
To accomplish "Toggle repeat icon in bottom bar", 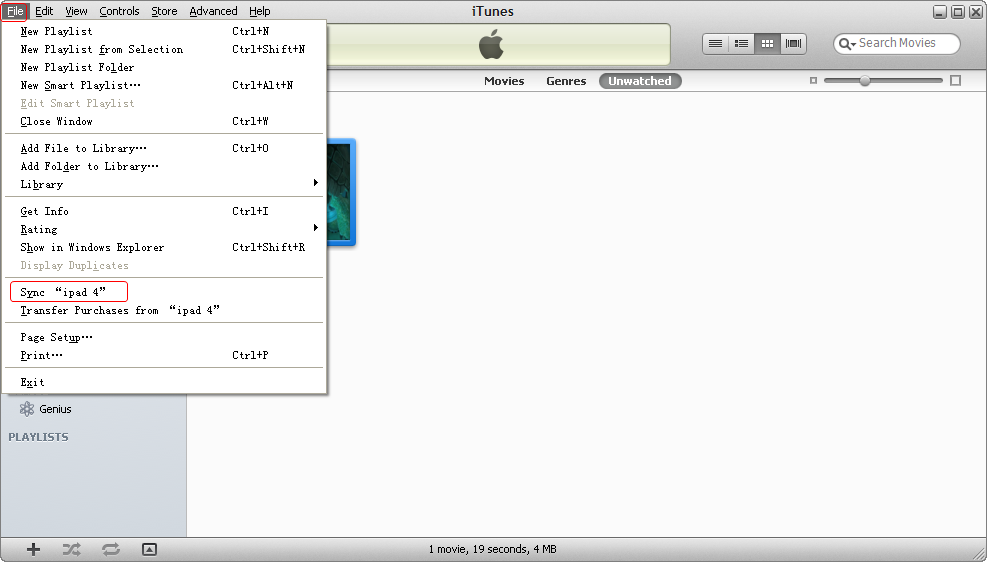I will pos(111,549).
